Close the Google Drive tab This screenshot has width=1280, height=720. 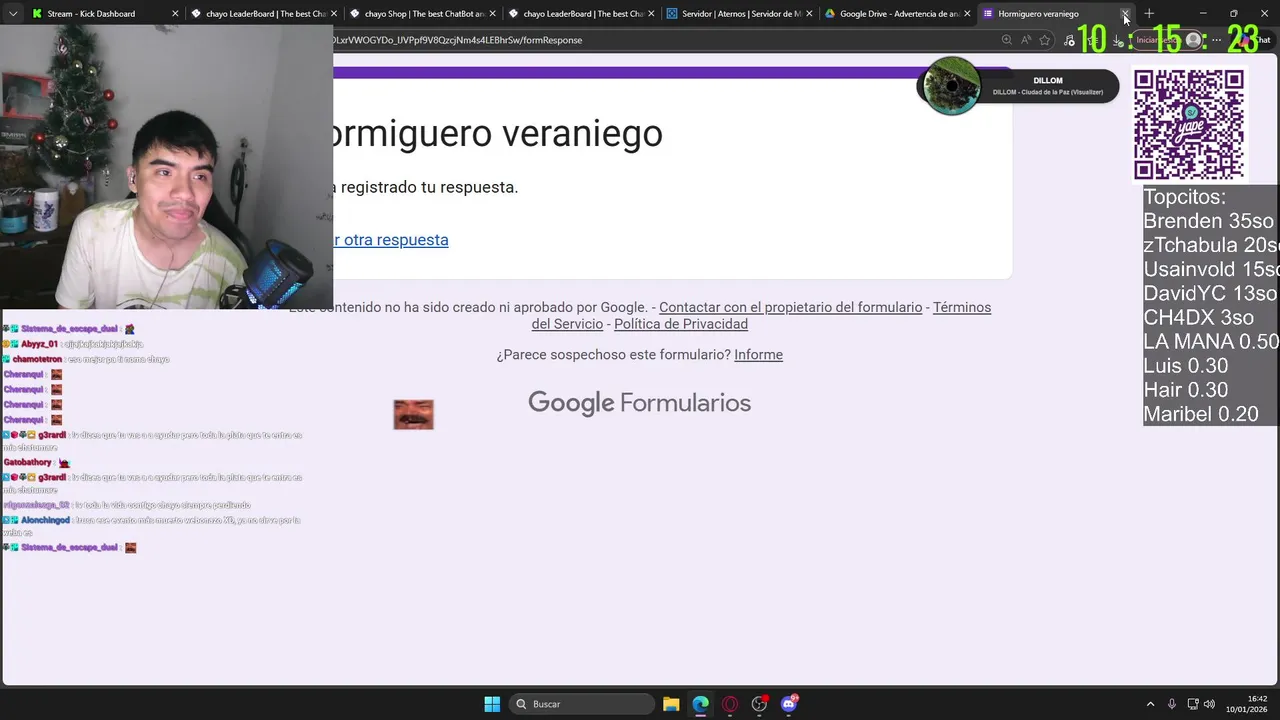pos(967,14)
